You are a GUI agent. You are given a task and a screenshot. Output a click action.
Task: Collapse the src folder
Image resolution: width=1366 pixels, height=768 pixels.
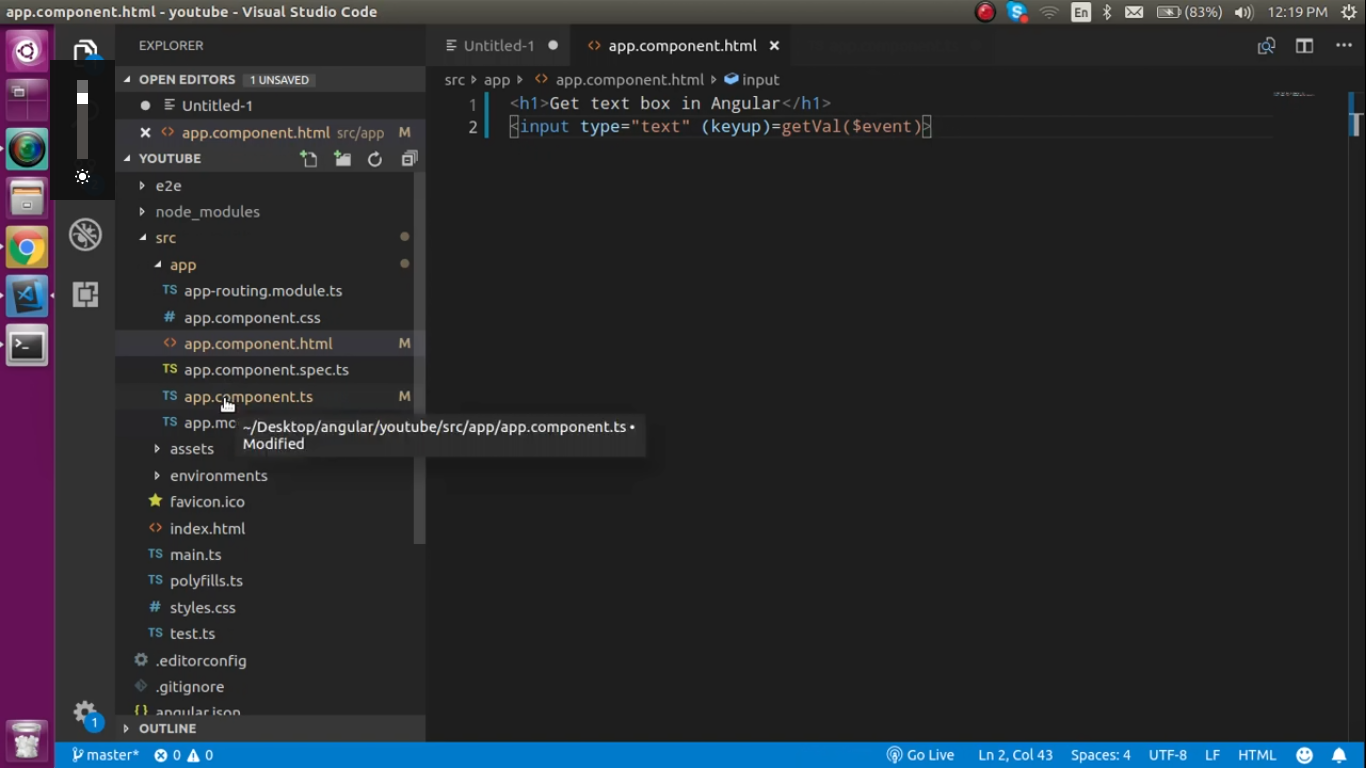click(x=165, y=238)
